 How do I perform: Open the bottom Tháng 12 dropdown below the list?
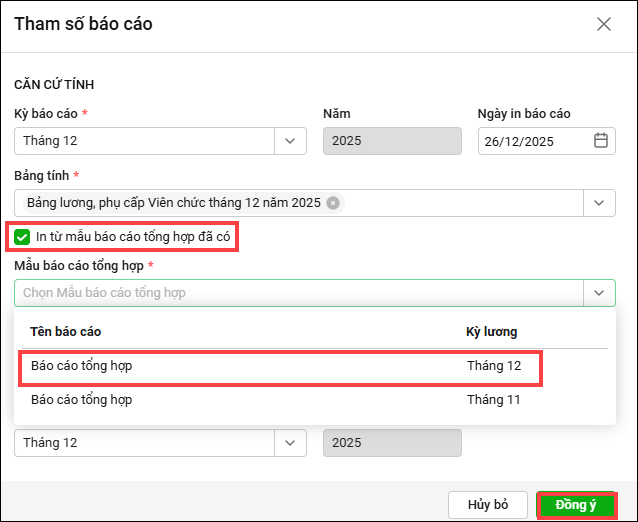[x=290, y=442]
